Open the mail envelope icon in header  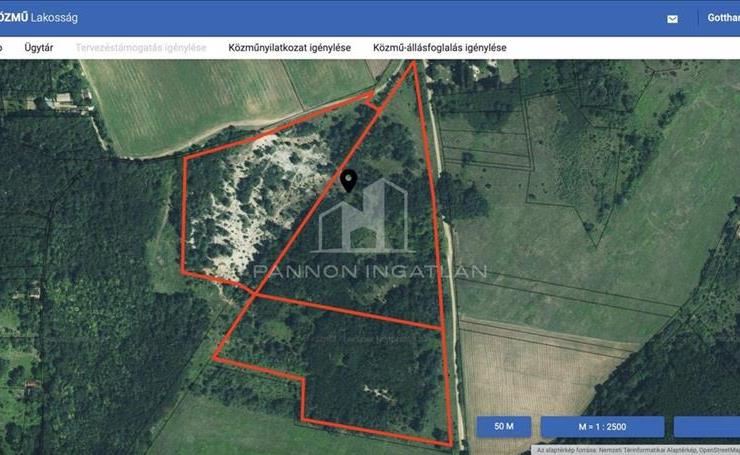pos(672,19)
